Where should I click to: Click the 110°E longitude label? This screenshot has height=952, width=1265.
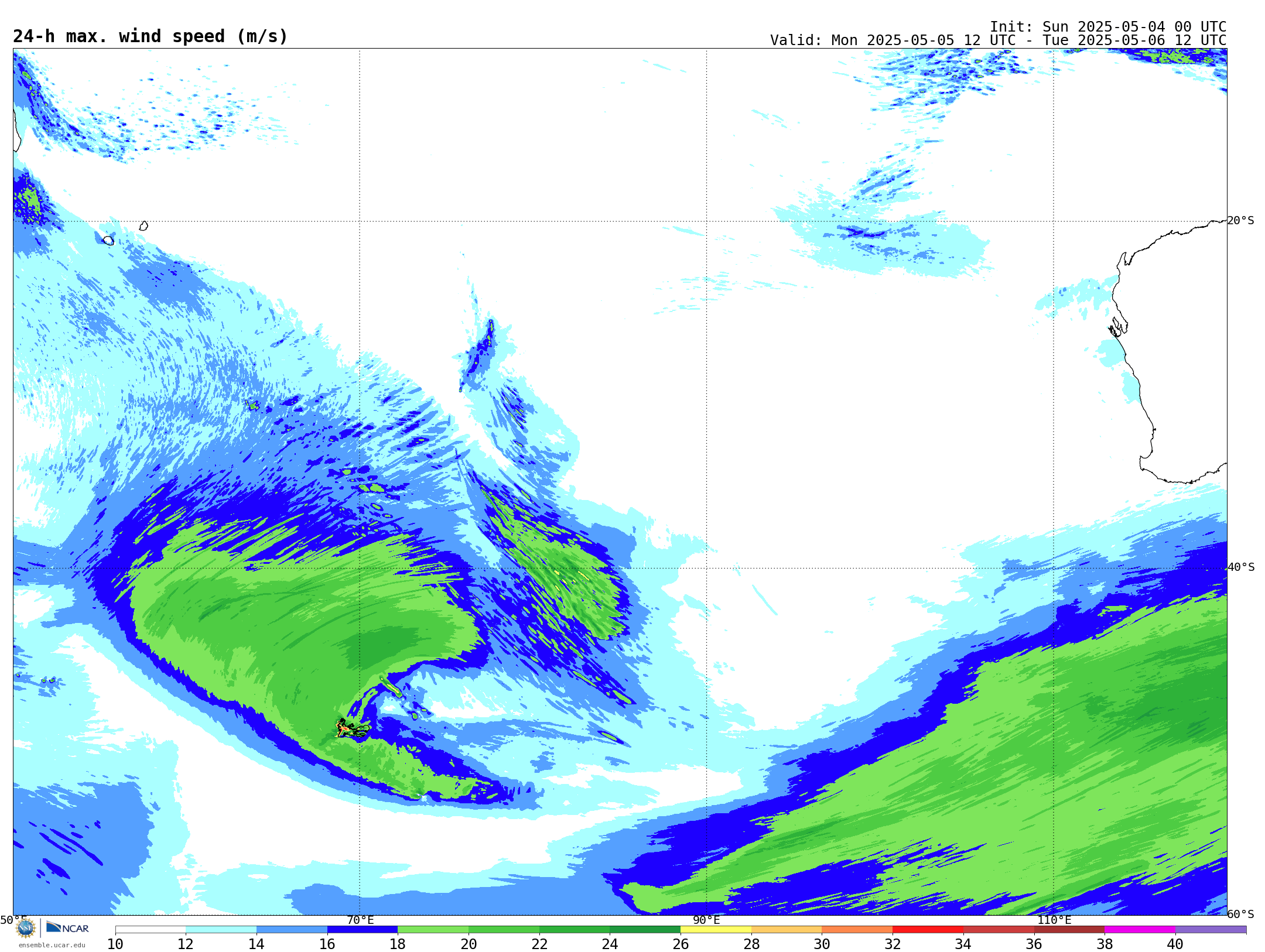[x=1054, y=920]
